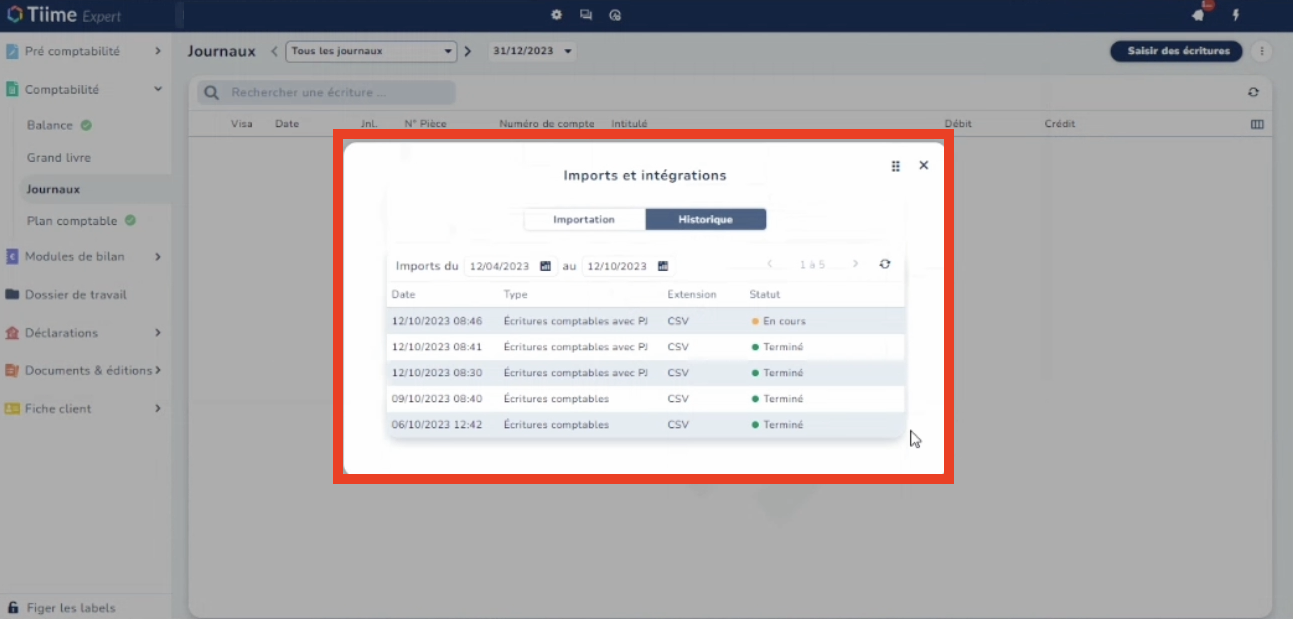Viewport: 1293px width, 619px height.
Task: Click the columns layout icon beside Crédit
Action: pos(1257,124)
